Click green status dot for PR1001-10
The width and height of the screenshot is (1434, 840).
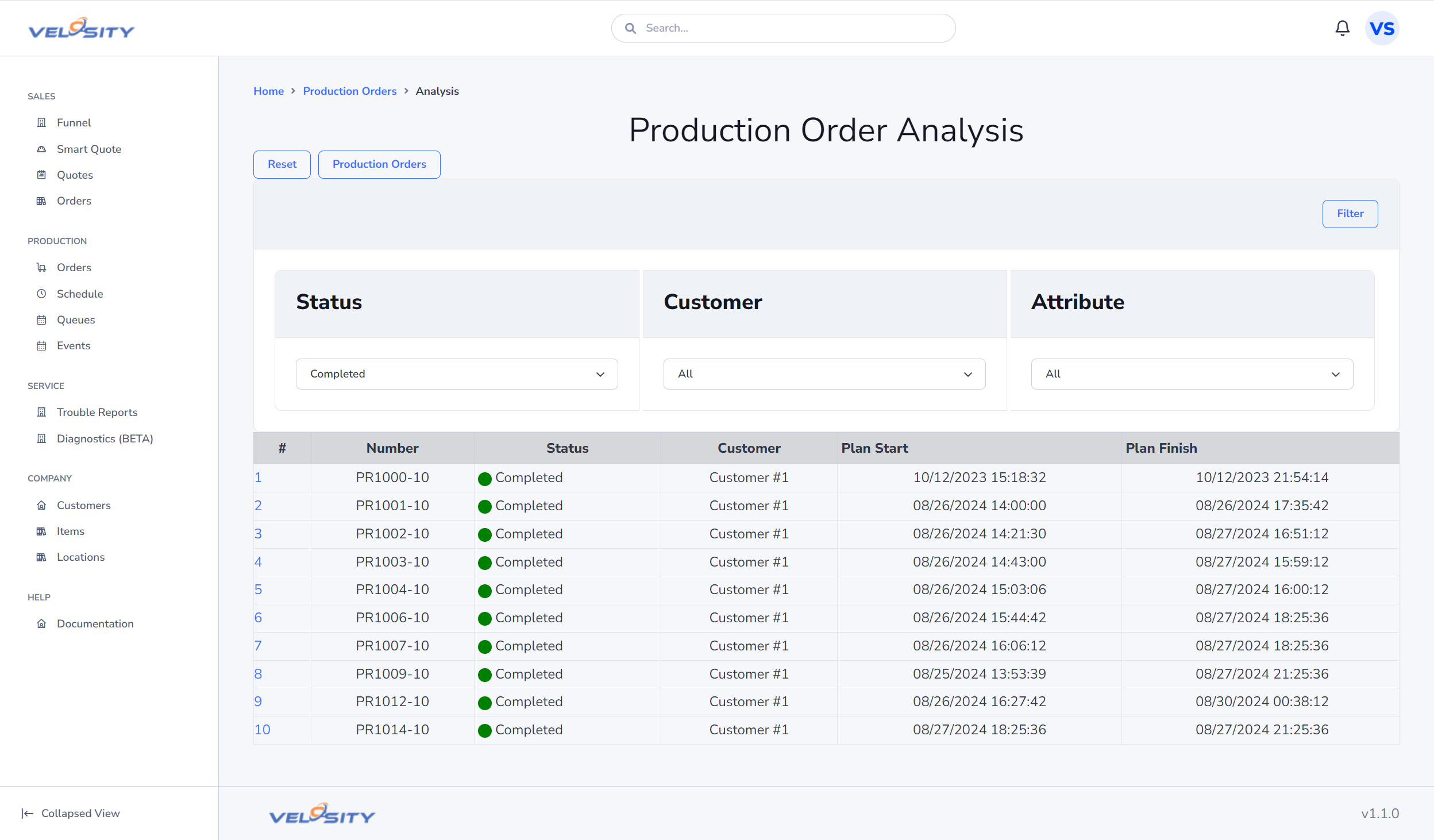pyautogui.click(x=484, y=507)
